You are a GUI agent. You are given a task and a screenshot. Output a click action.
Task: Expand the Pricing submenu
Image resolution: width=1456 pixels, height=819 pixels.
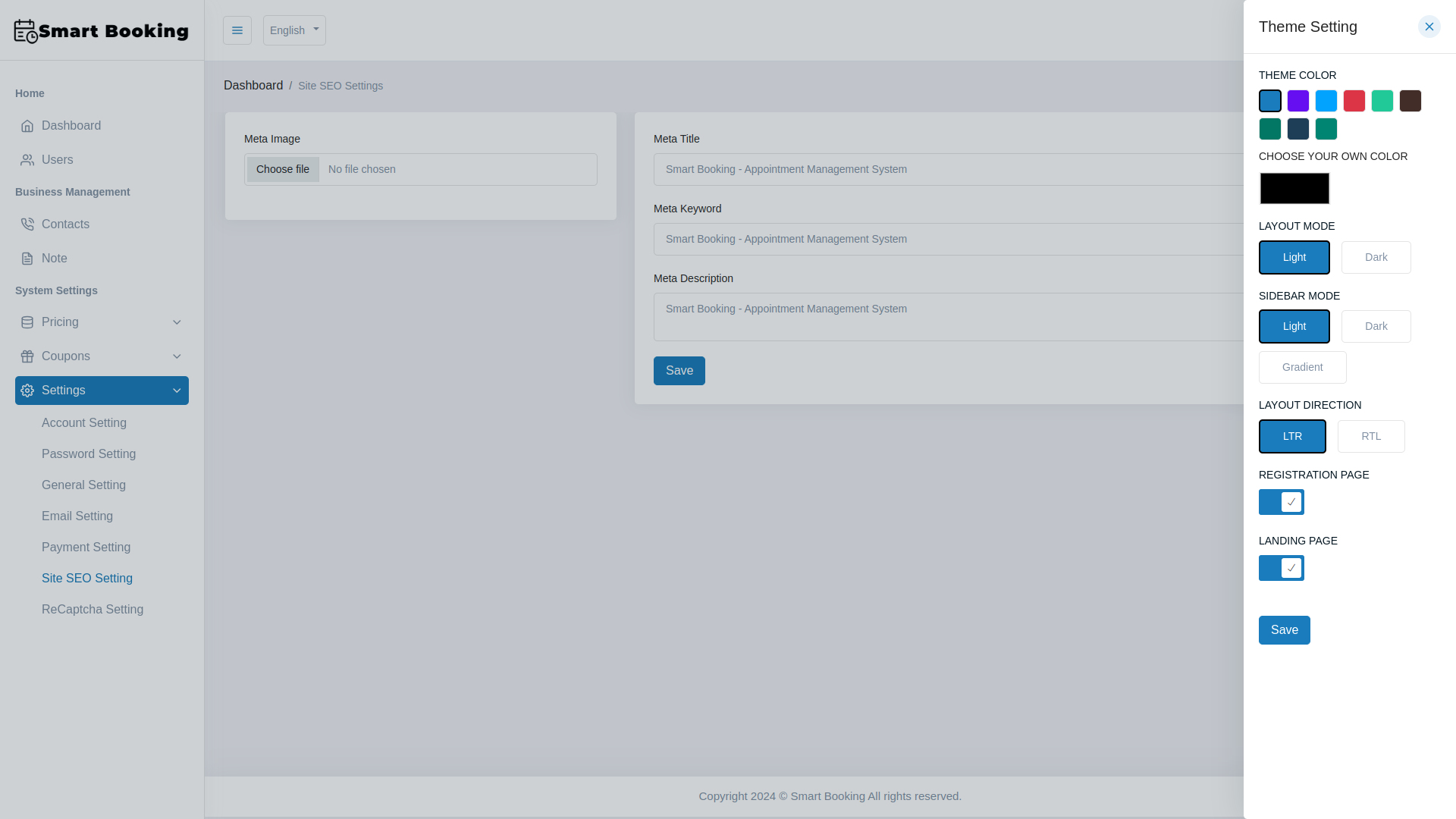(177, 322)
